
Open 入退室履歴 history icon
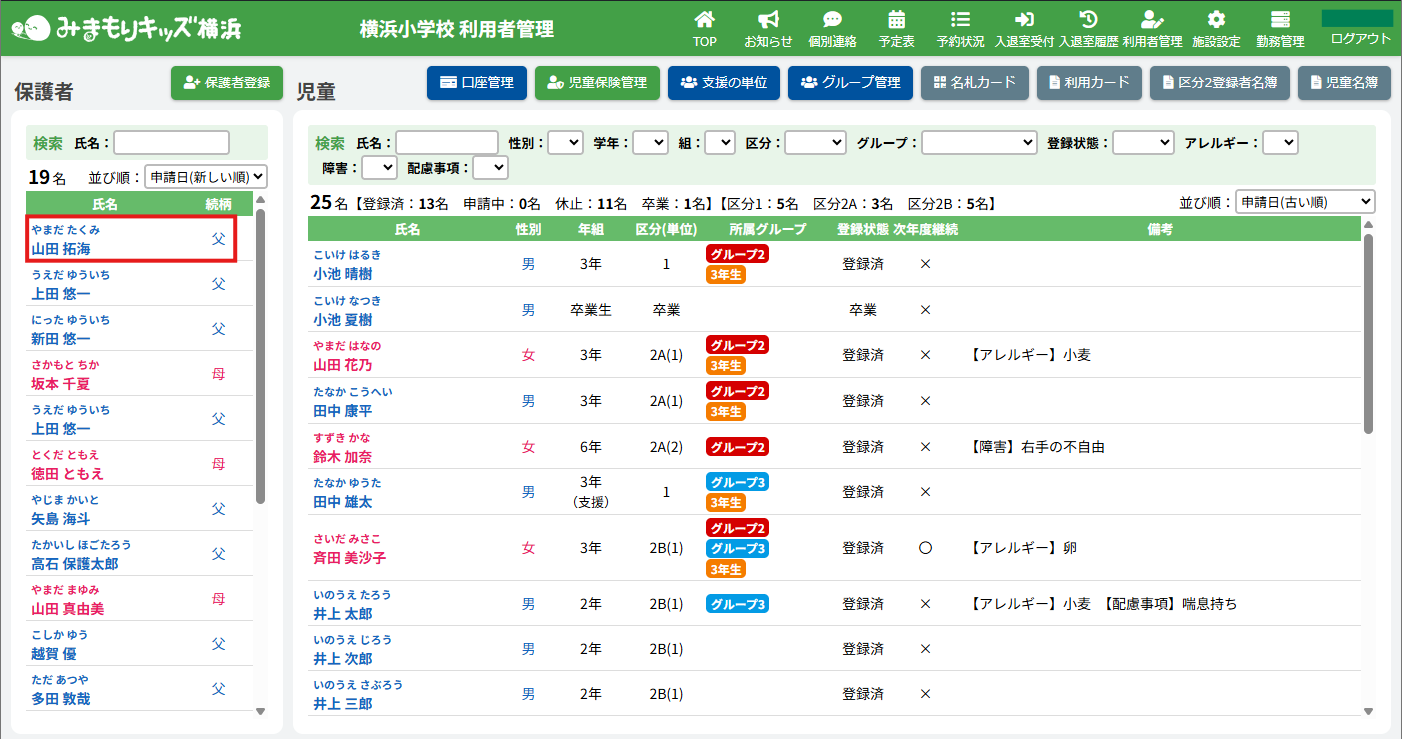click(x=1089, y=20)
